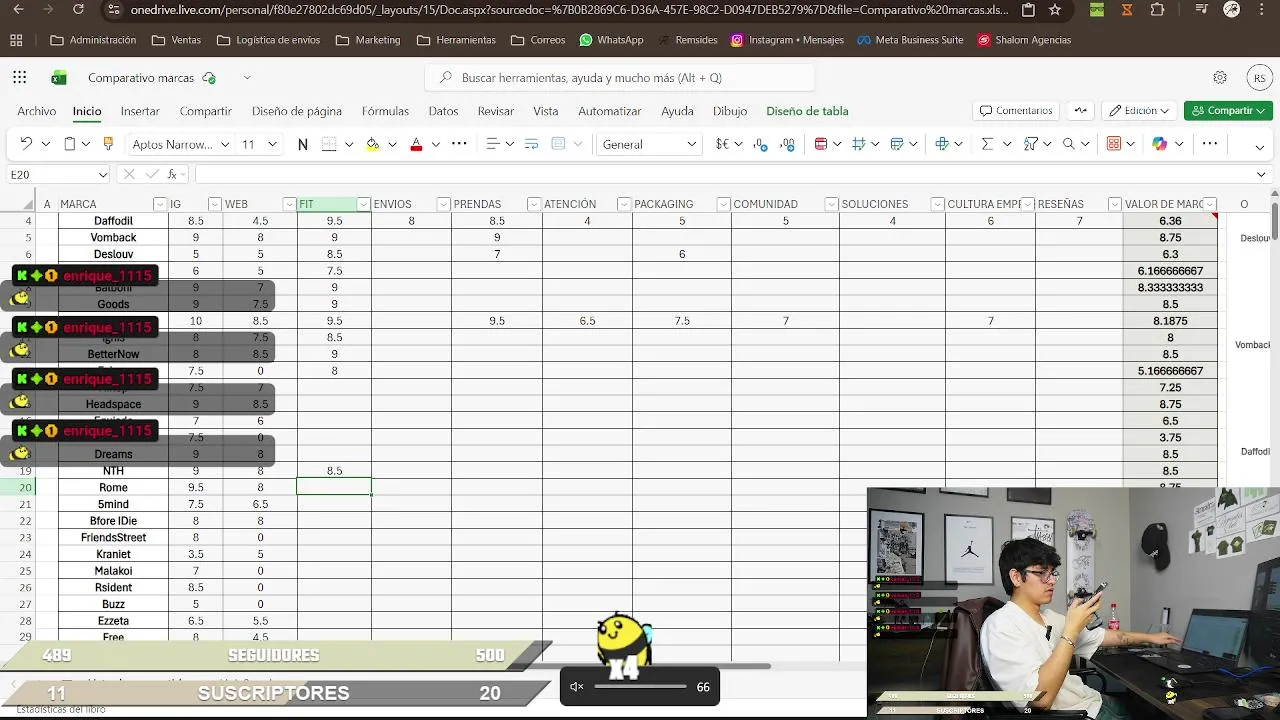Open the MARCA column filter dropdown
The width and height of the screenshot is (1280, 720).
coord(160,204)
